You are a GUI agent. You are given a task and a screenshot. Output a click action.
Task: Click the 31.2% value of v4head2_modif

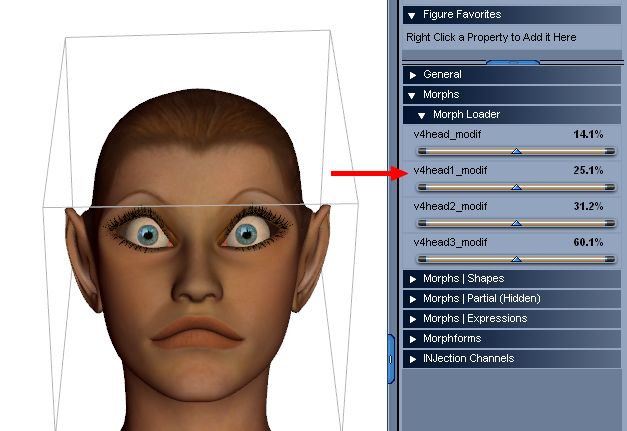[588, 206]
